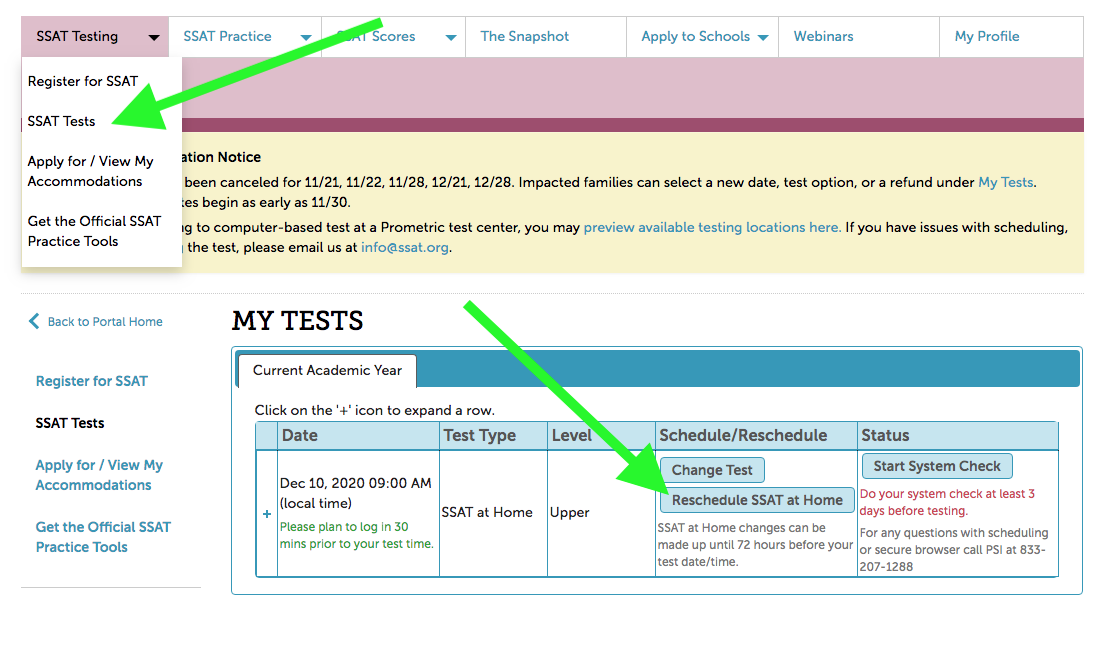Open the SSAT Testing dropdown menu
The height and width of the screenshot is (669, 1119).
tap(94, 36)
